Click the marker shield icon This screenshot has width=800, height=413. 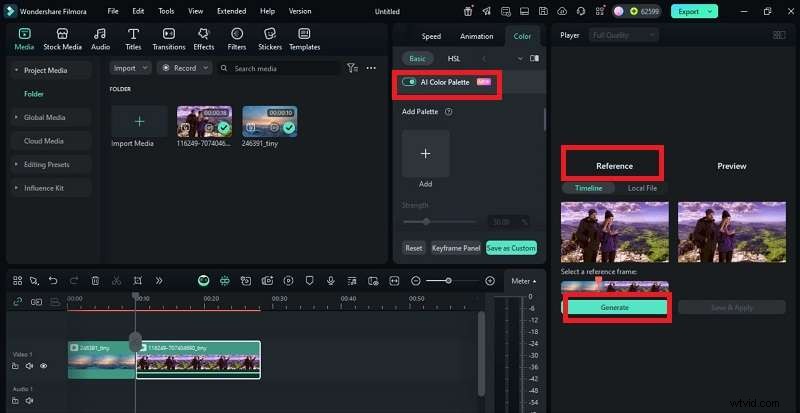[310, 280]
